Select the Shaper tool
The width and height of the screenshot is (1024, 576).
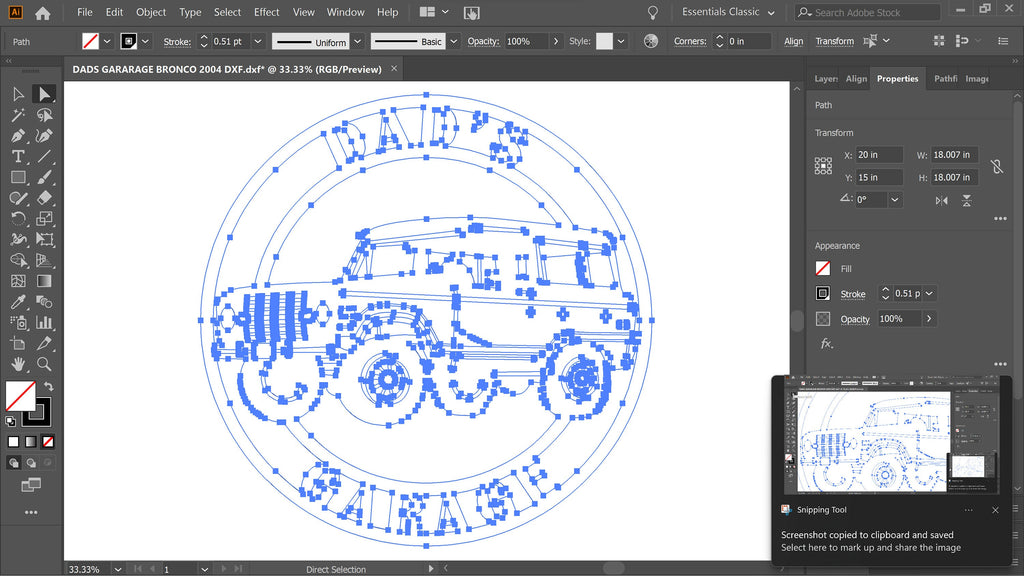[x=18, y=198]
